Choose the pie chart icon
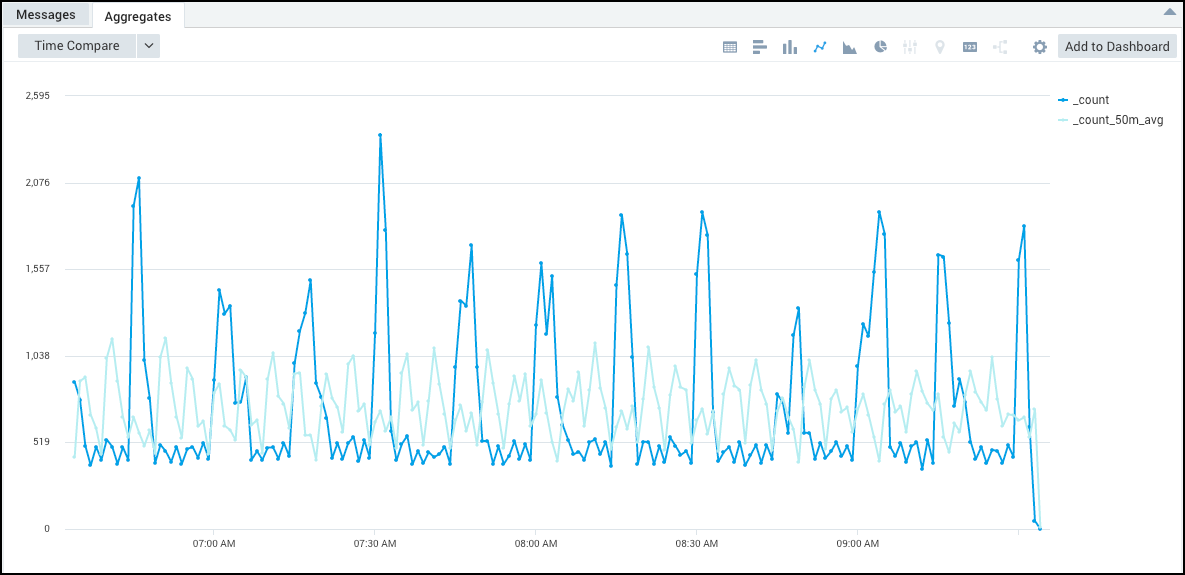 pyautogui.click(x=880, y=47)
